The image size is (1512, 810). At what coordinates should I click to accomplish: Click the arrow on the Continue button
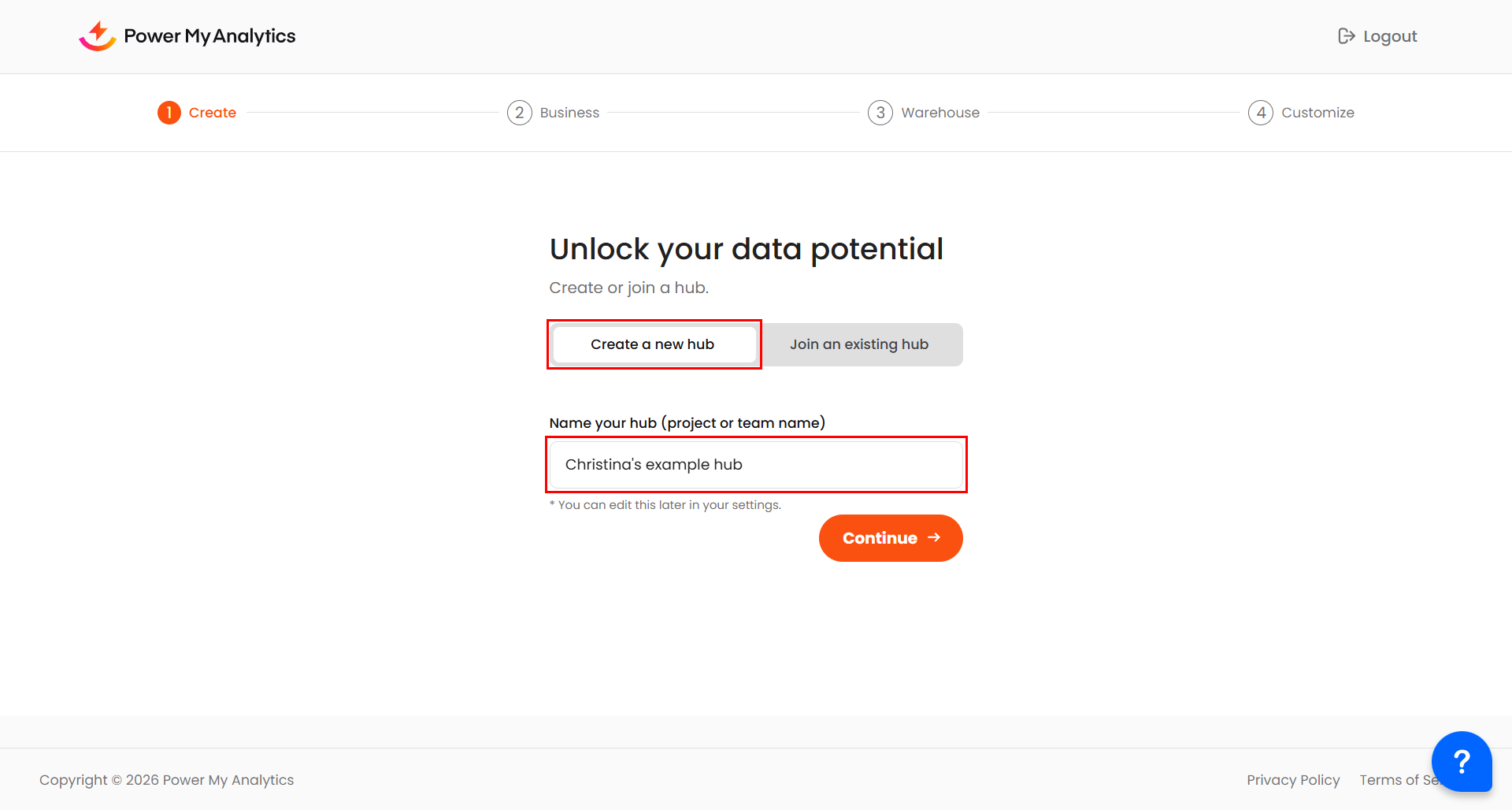click(x=935, y=537)
